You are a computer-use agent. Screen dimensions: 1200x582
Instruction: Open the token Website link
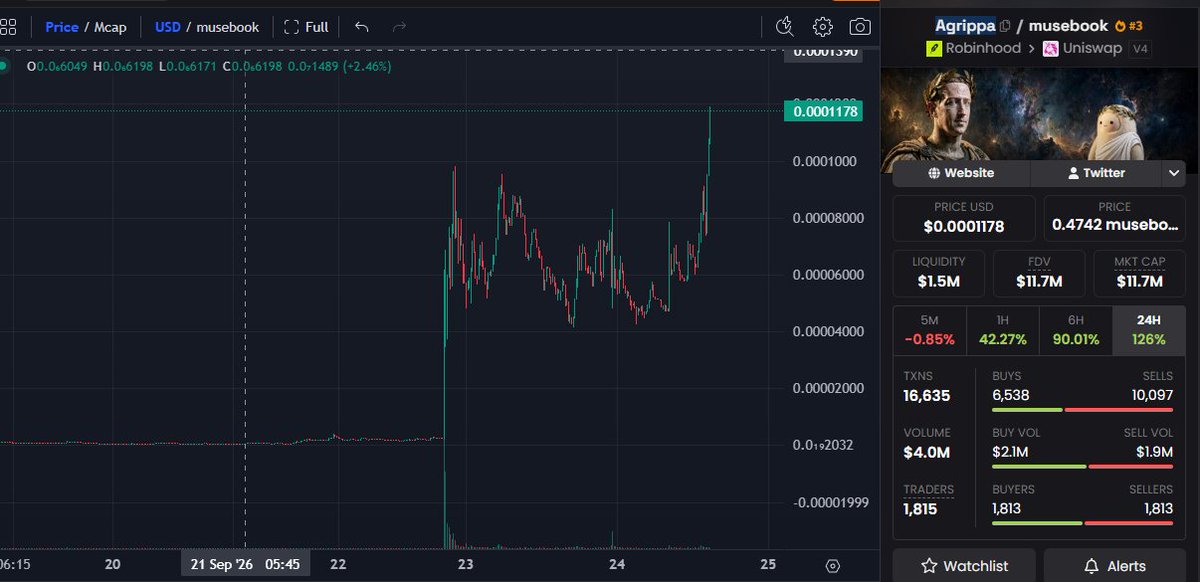pos(961,173)
